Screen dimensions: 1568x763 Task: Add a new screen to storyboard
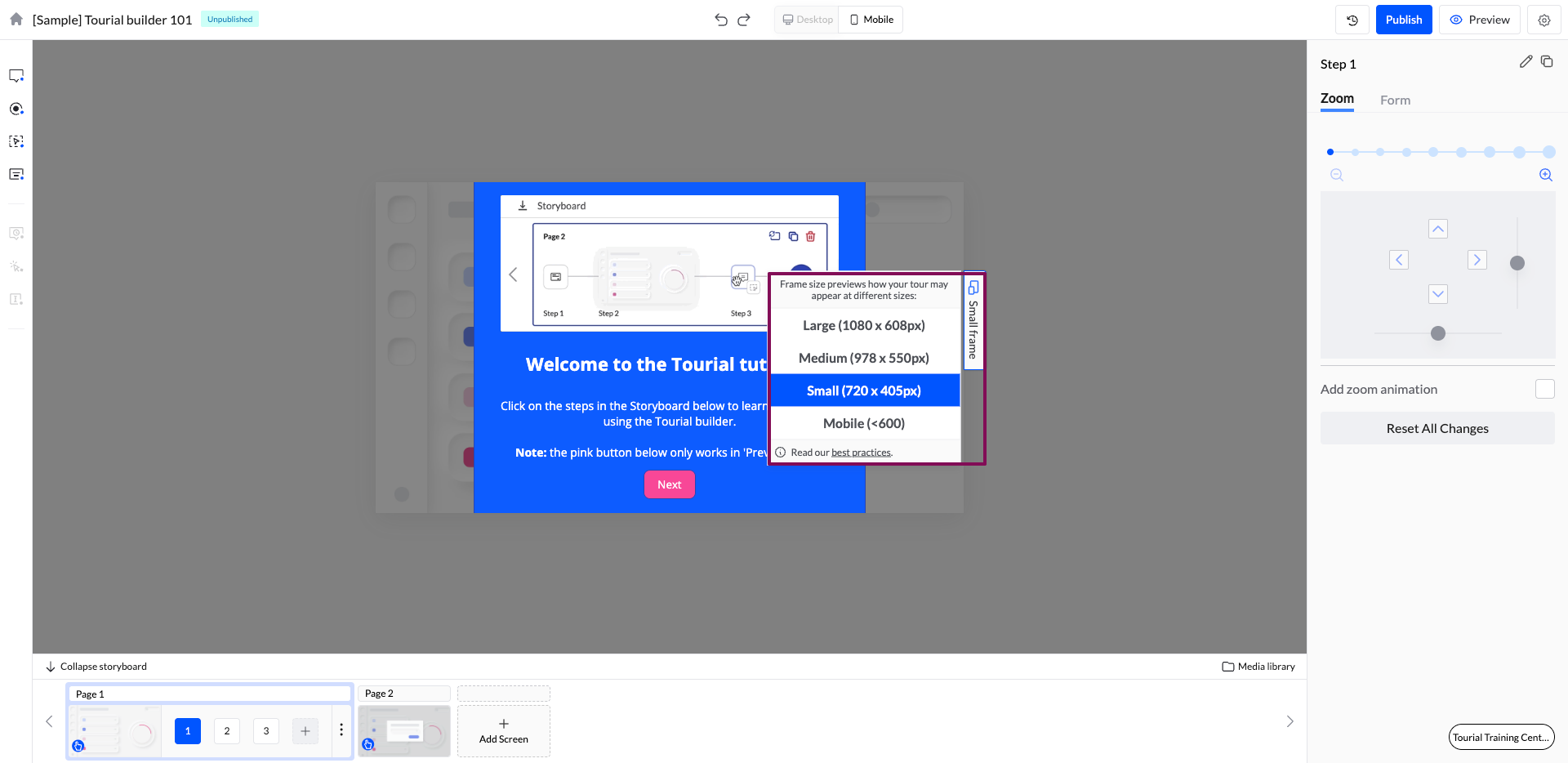(x=504, y=731)
